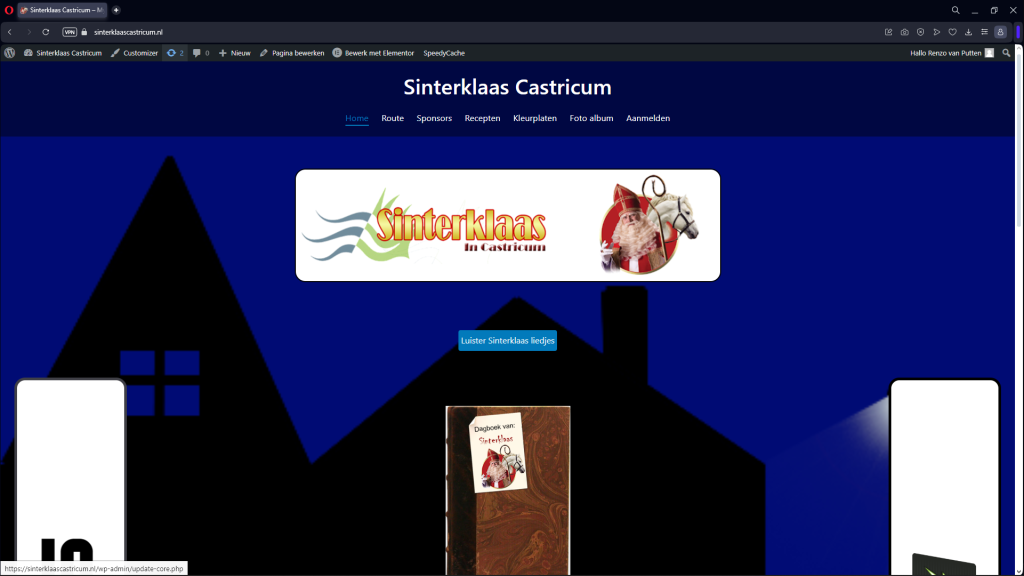Viewport: 1024px width, 576px height.
Task: Open the Aanmelden link
Action: [x=648, y=118]
